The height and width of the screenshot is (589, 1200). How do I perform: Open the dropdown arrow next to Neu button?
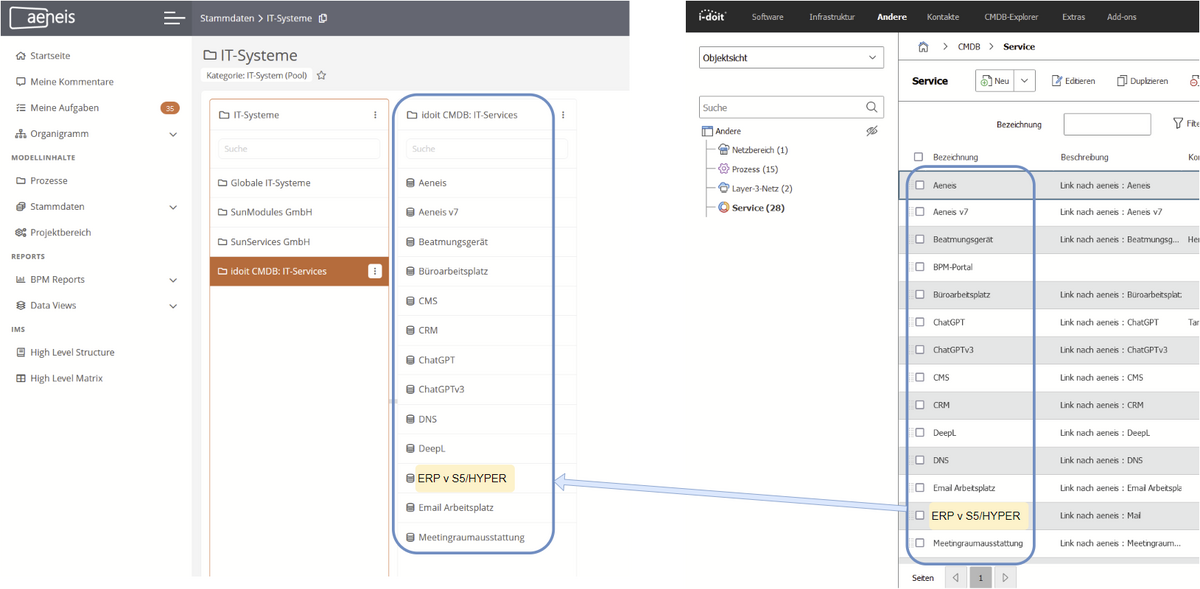[x=1024, y=81]
